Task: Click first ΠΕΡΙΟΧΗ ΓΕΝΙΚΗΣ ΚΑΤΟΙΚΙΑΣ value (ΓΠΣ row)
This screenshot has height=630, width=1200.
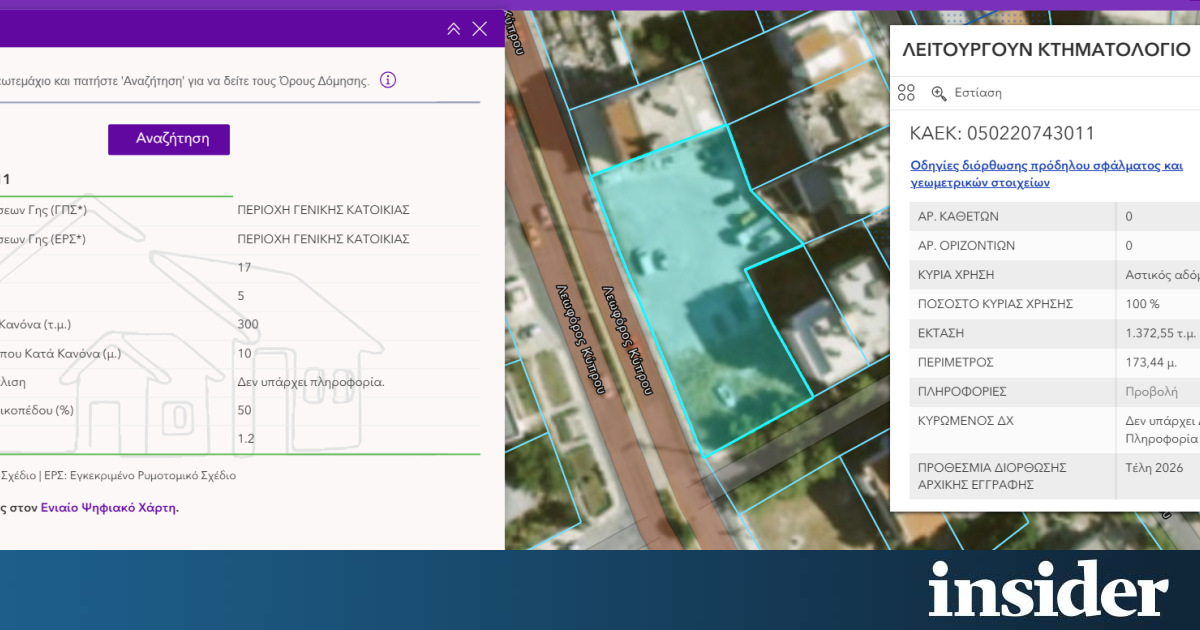Action: (323, 210)
